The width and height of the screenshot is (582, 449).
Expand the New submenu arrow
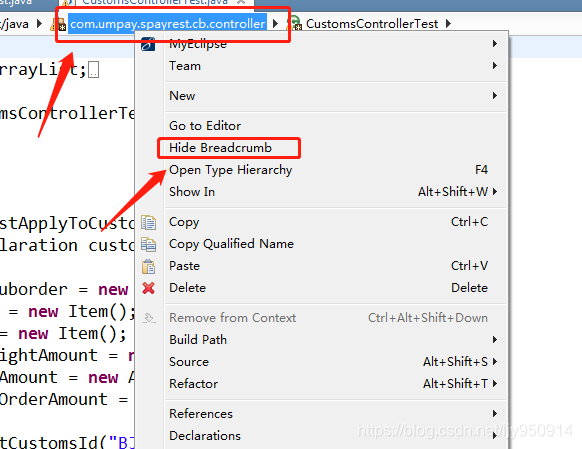coord(495,96)
